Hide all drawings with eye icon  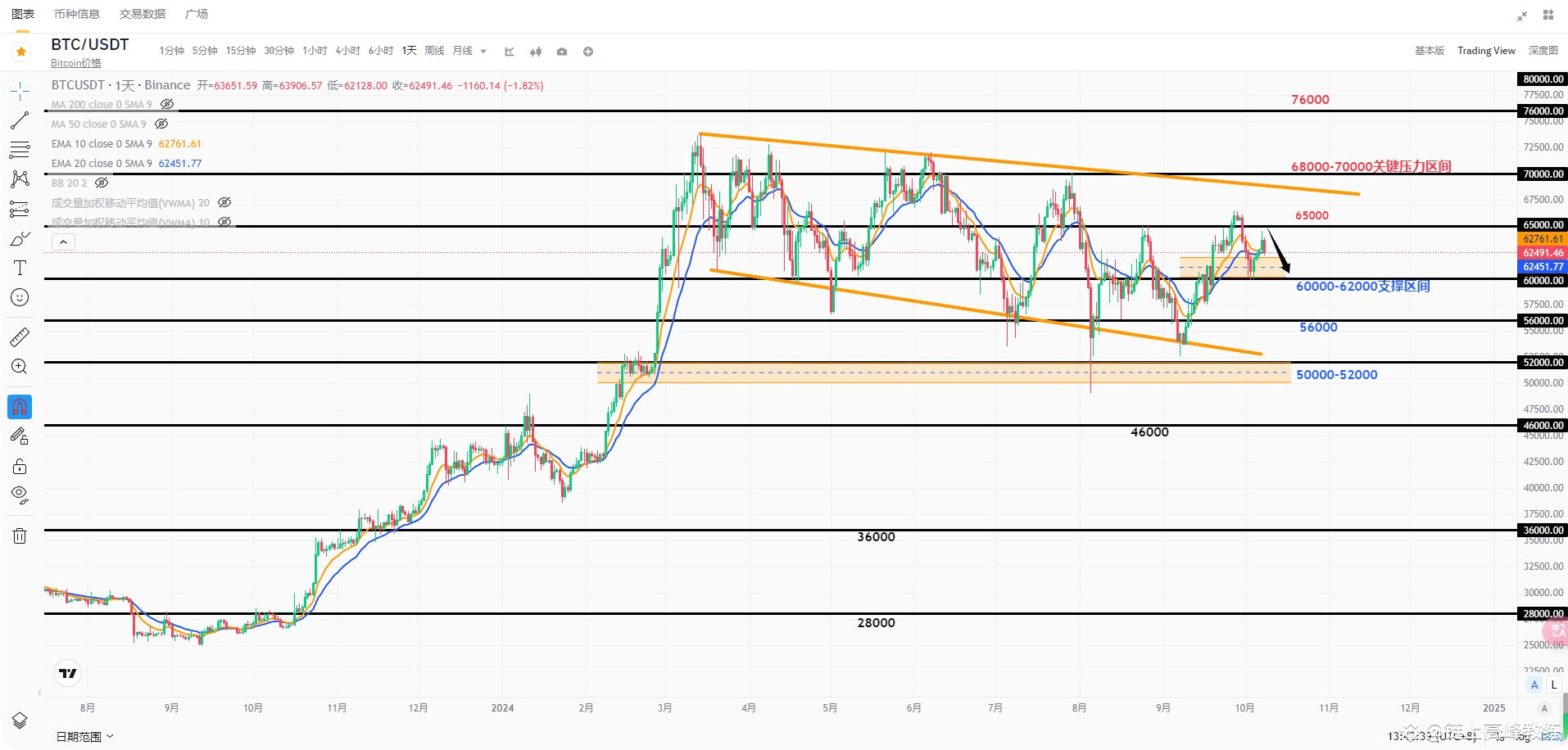click(x=20, y=495)
